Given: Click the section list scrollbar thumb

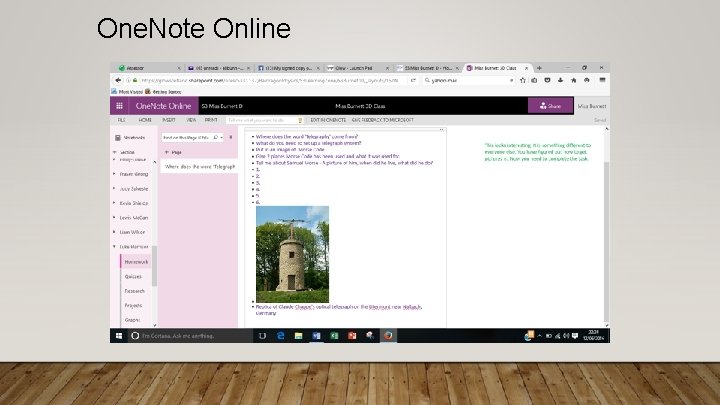Looking at the screenshot, I should click(154, 266).
